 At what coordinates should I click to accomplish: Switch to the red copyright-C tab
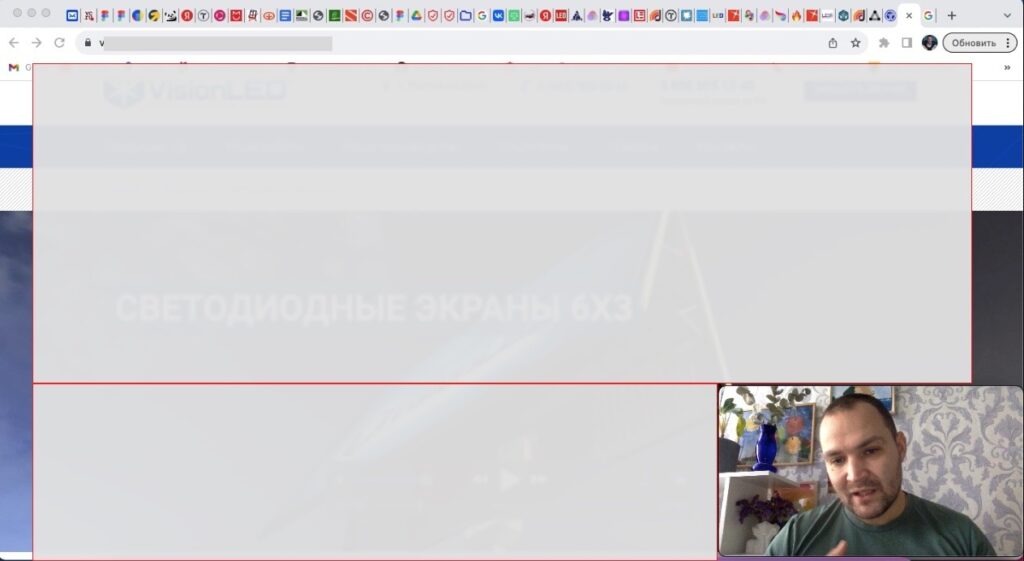(x=367, y=16)
